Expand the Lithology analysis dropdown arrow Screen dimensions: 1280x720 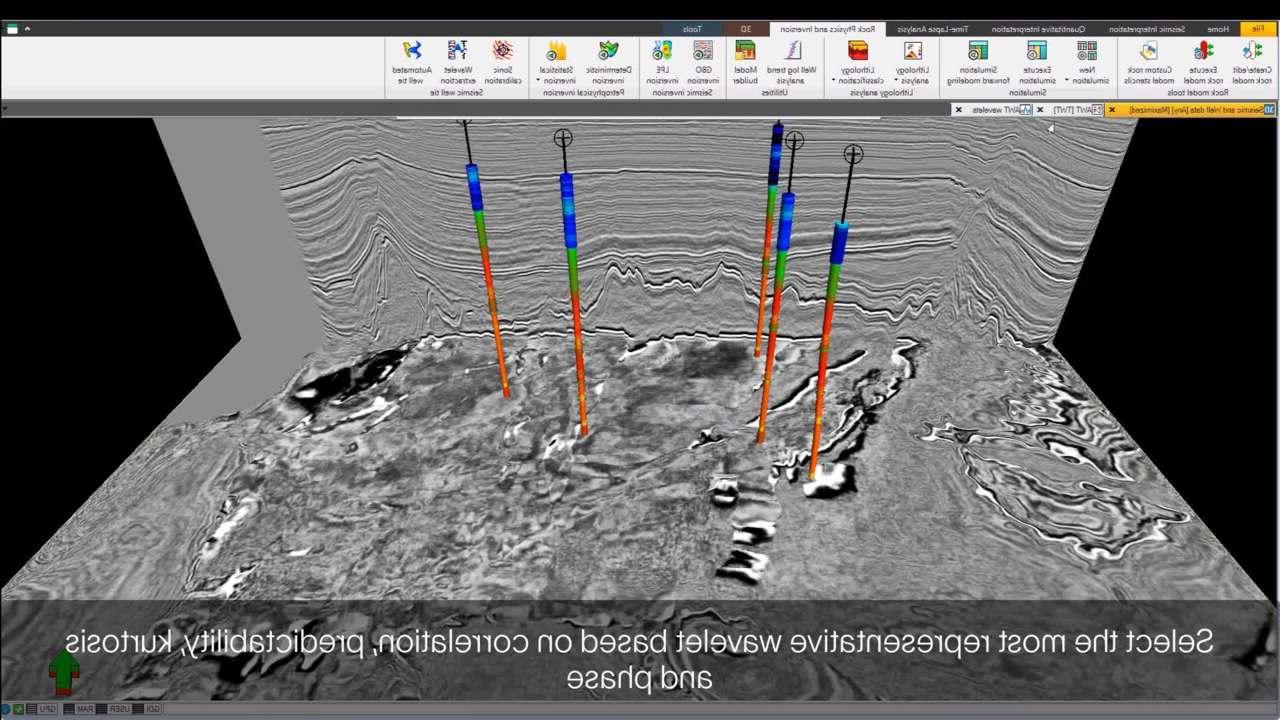[x=896, y=81]
